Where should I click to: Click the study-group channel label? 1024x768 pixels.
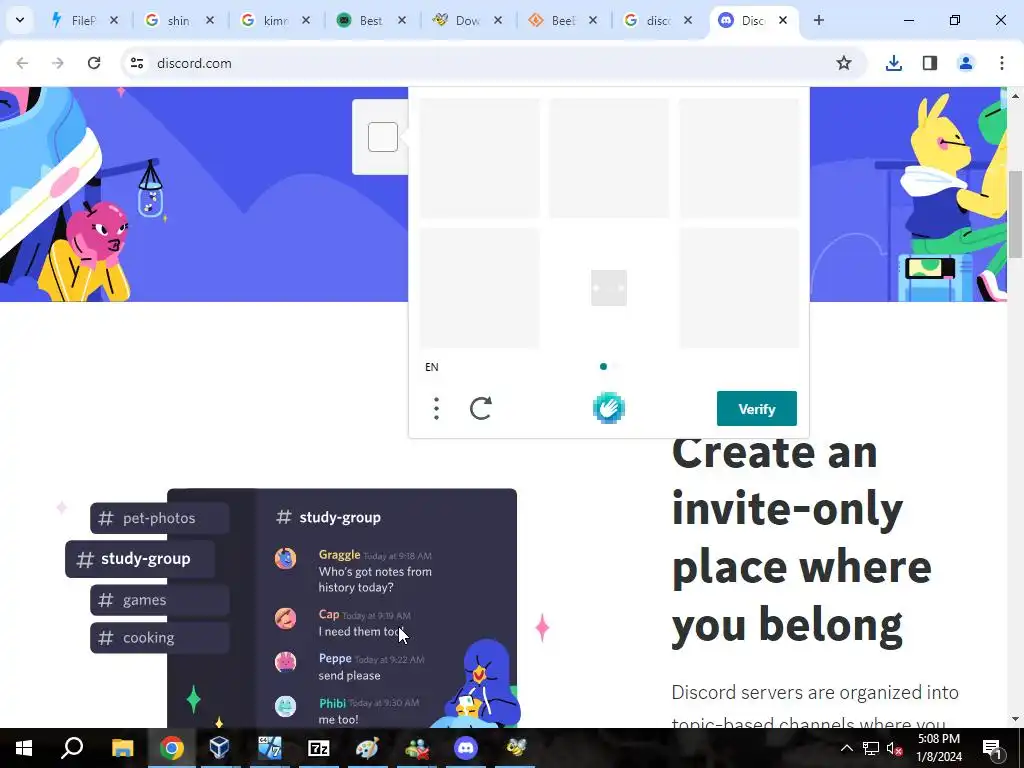[x=140, y=559]
